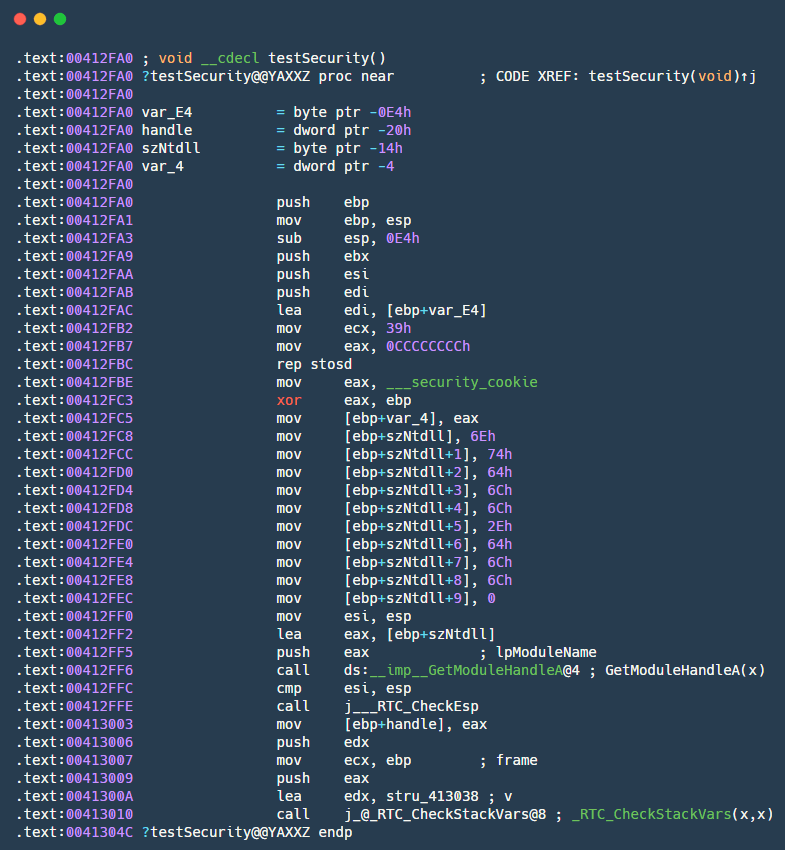Select the var_E4 variable definition
The image size is (785, 850).
click(276, 112)
